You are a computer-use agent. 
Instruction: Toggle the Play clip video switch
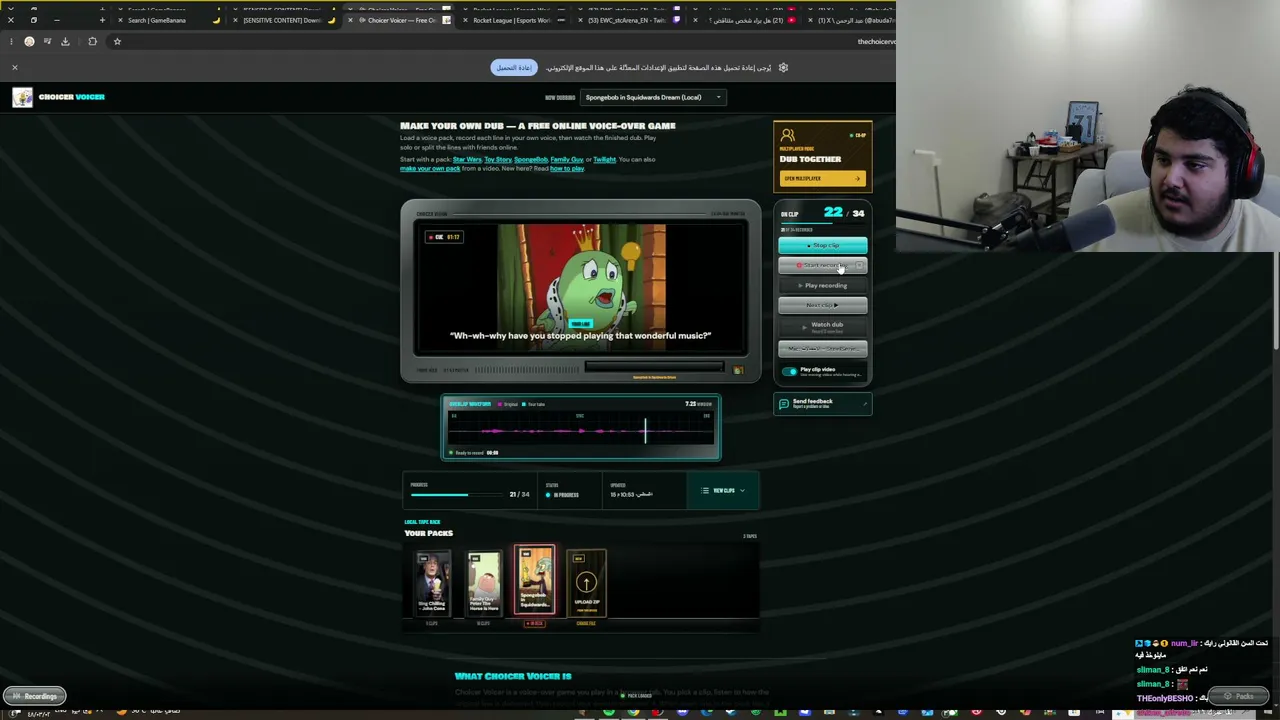790,371
